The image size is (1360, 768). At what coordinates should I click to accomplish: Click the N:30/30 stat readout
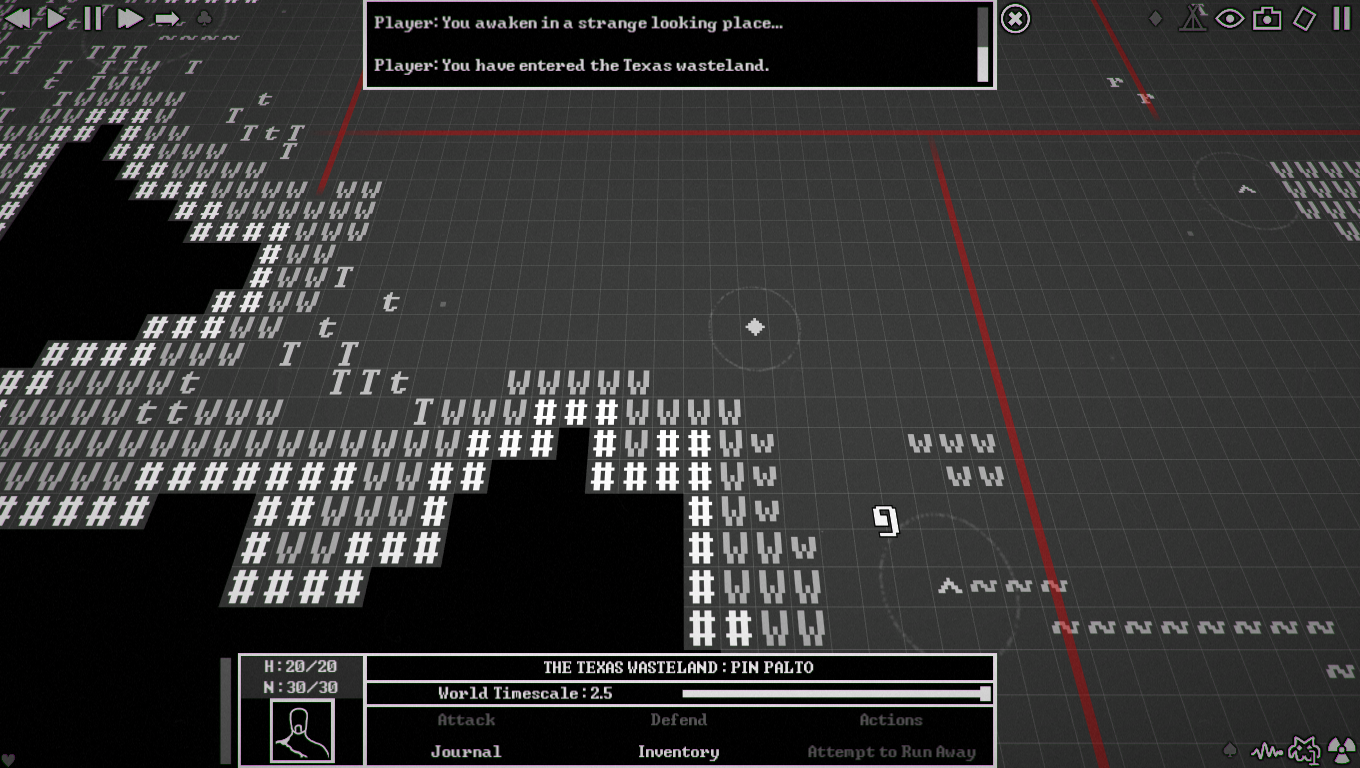click(x=301, y=687)
